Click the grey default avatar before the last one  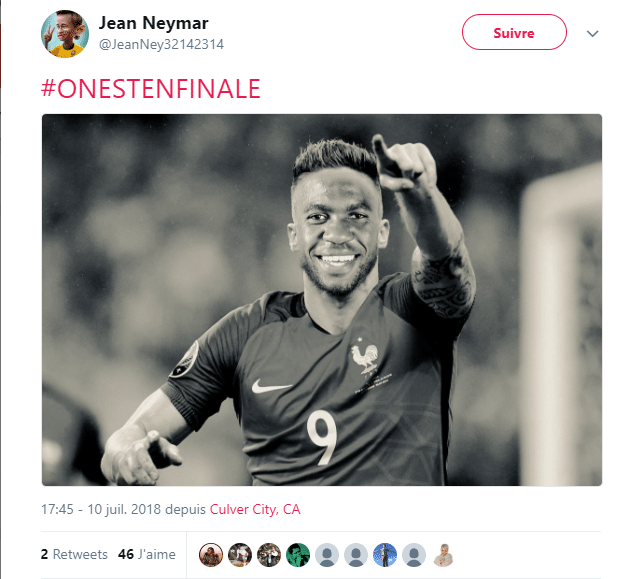(x=414, y=554)
